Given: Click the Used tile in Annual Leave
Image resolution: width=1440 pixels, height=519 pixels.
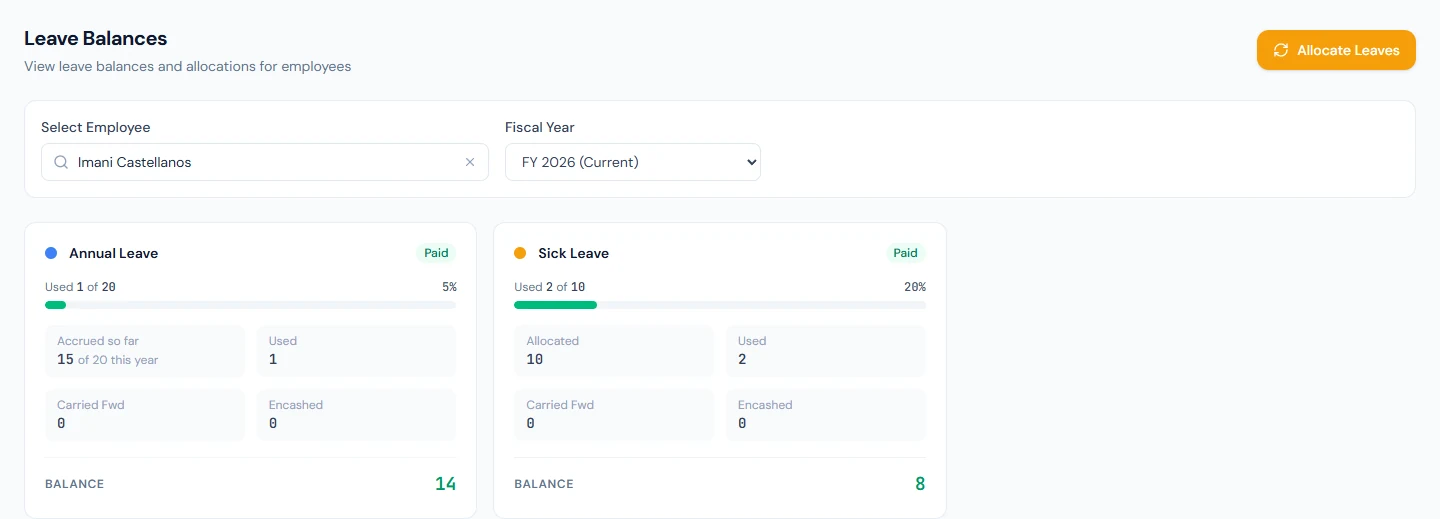Looking at the screenshot, I should pos(357,351).
